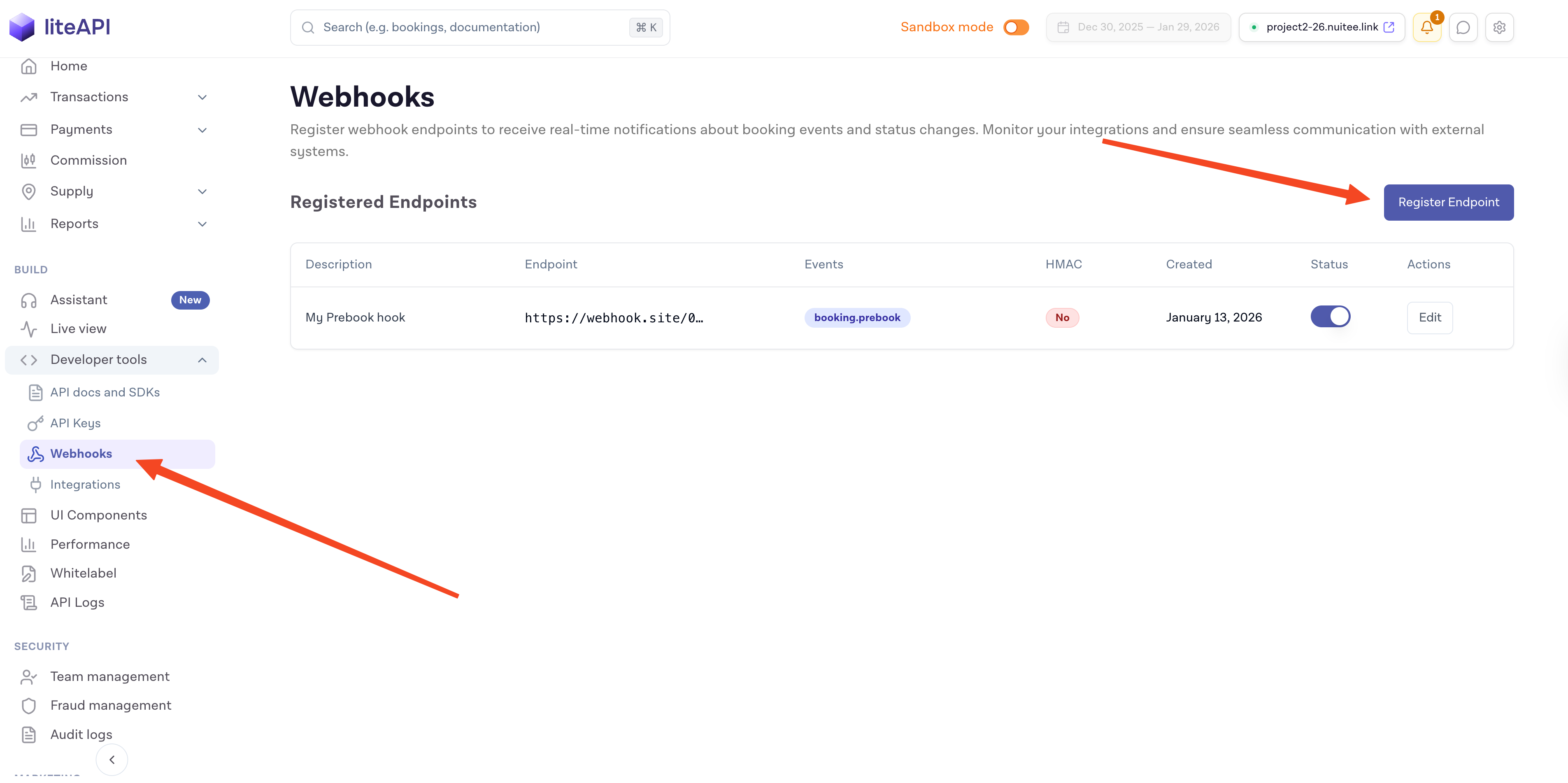Expand the Payments submenu chevron

coord(203,130)
